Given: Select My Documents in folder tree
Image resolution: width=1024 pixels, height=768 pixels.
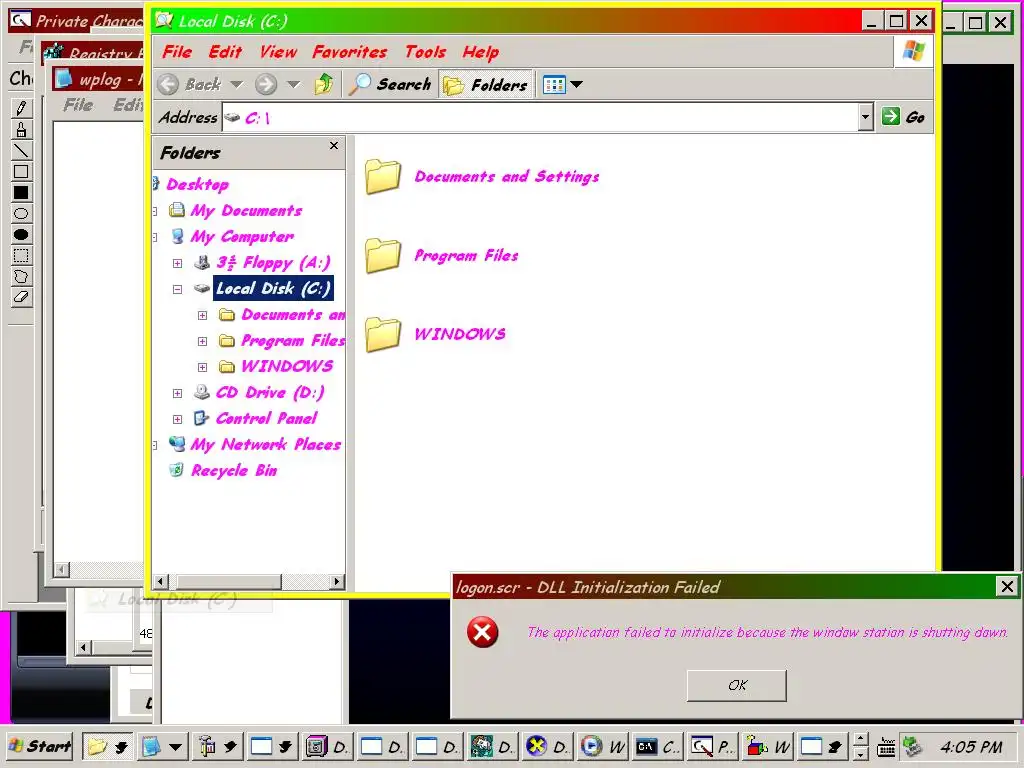Looking at the screenshot, I should click(246, 210).
